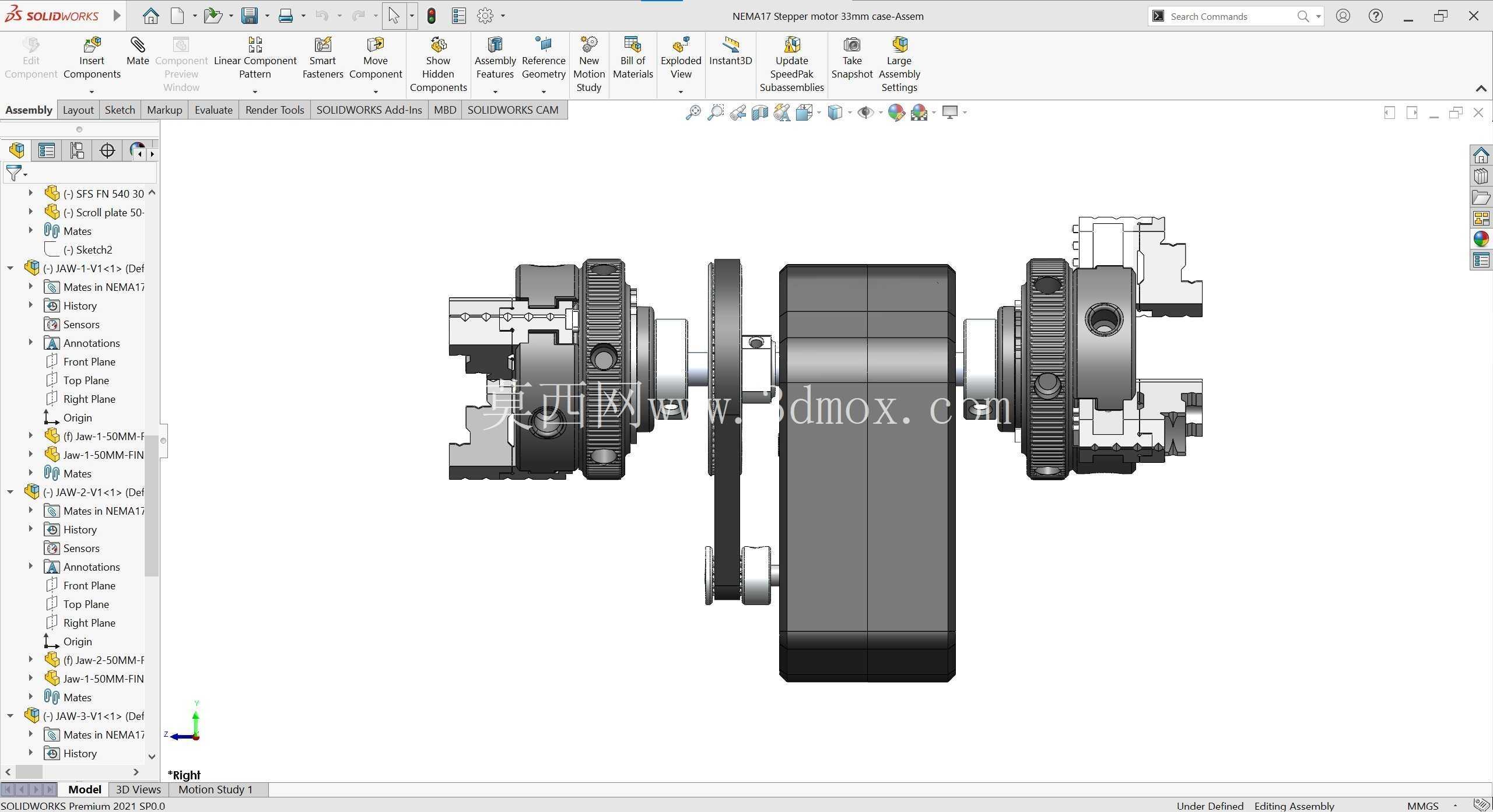Open the Appearances color ball in task pane
The width and height of the screenshot is (1493, 812).
click(1481, 239)
